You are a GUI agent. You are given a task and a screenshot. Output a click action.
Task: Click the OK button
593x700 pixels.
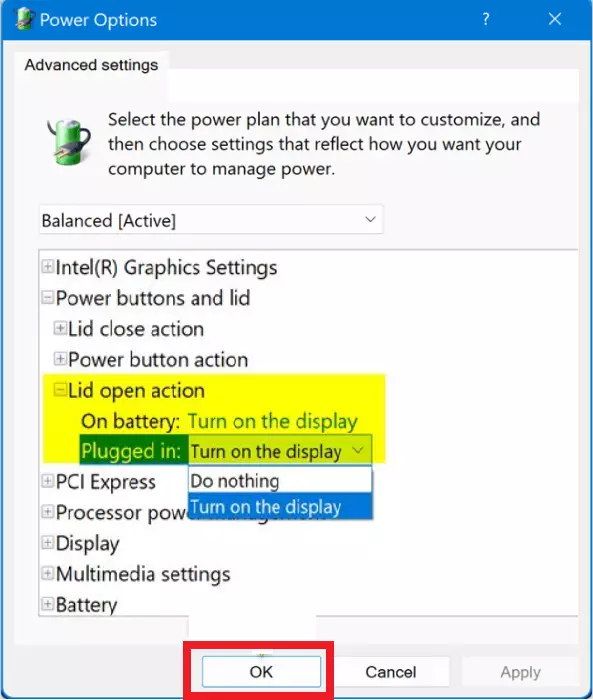[261, 671]
